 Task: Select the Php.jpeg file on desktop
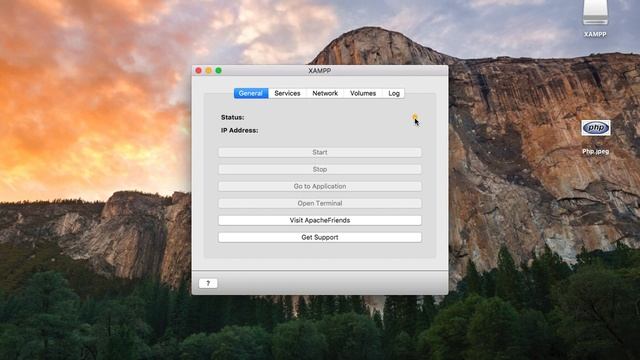[596, 128]
